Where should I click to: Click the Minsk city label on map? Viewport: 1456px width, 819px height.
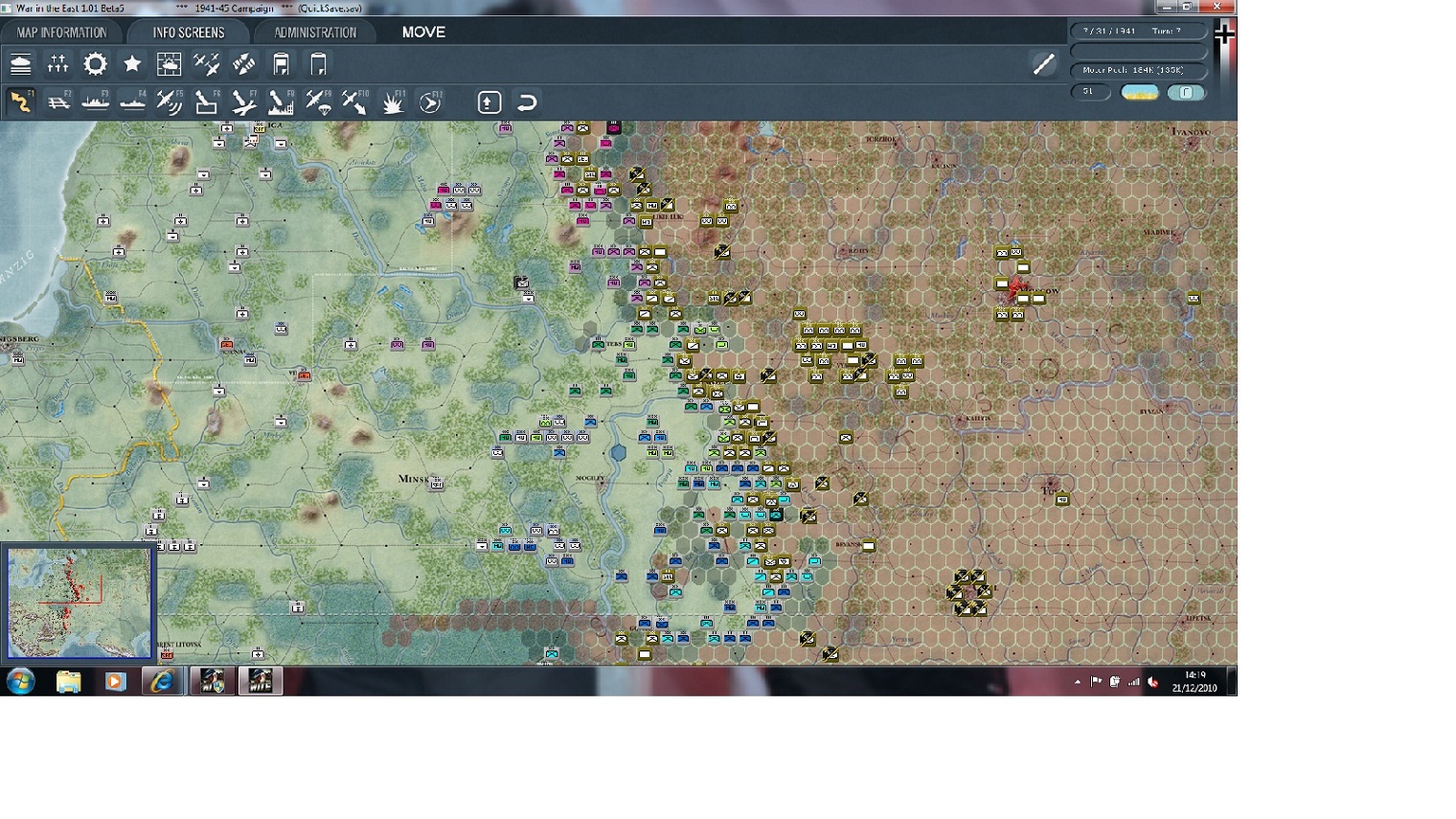(x=415, y=478)
